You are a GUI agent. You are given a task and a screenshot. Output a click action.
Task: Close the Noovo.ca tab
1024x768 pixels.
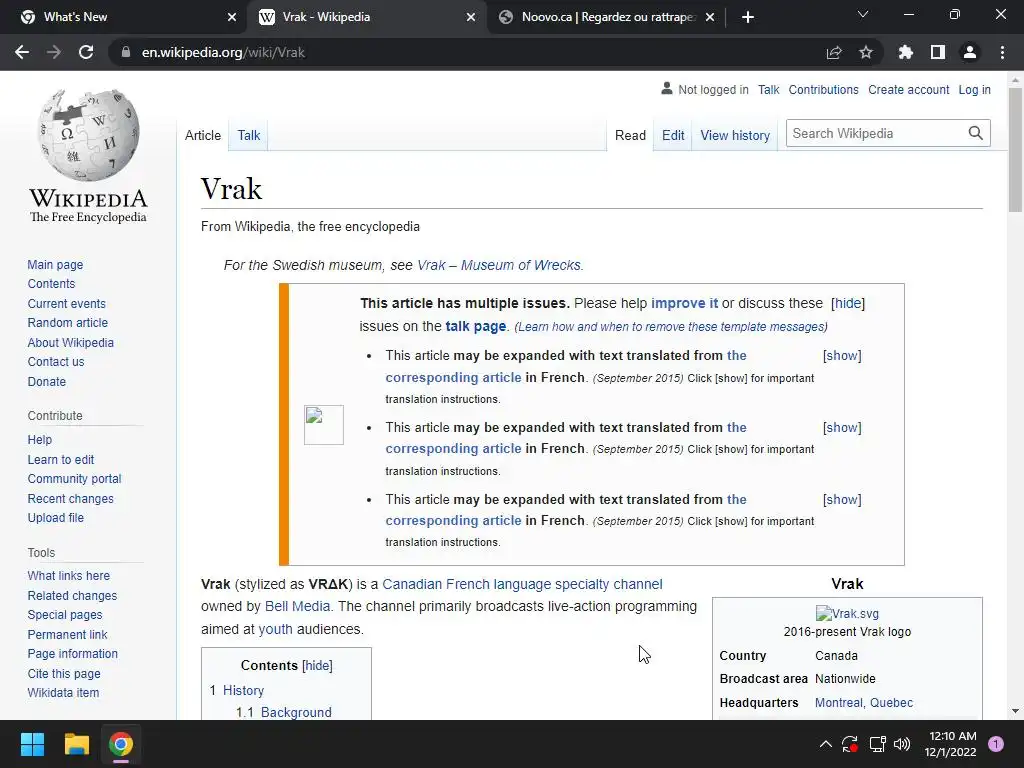tap(710, 17)
